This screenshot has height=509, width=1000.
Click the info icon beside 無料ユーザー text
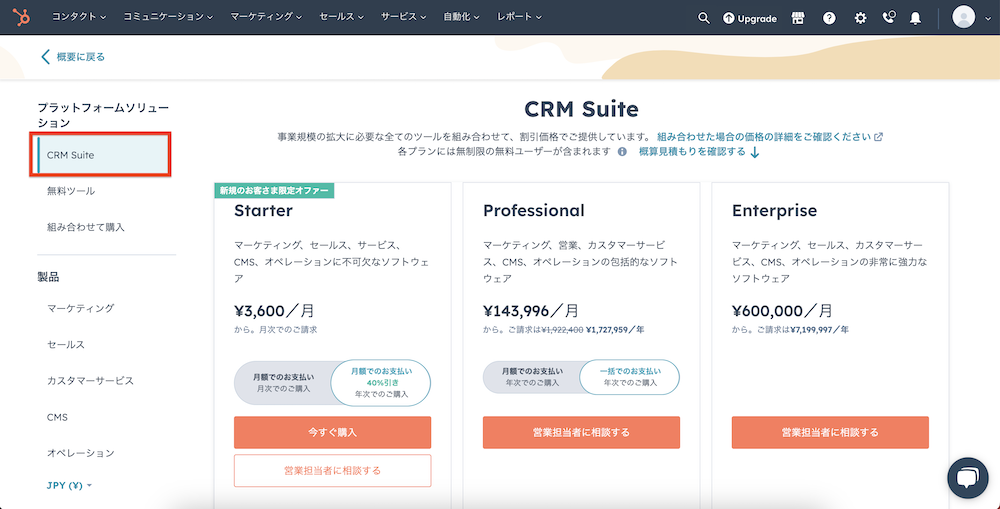click(x=622, y=152)
